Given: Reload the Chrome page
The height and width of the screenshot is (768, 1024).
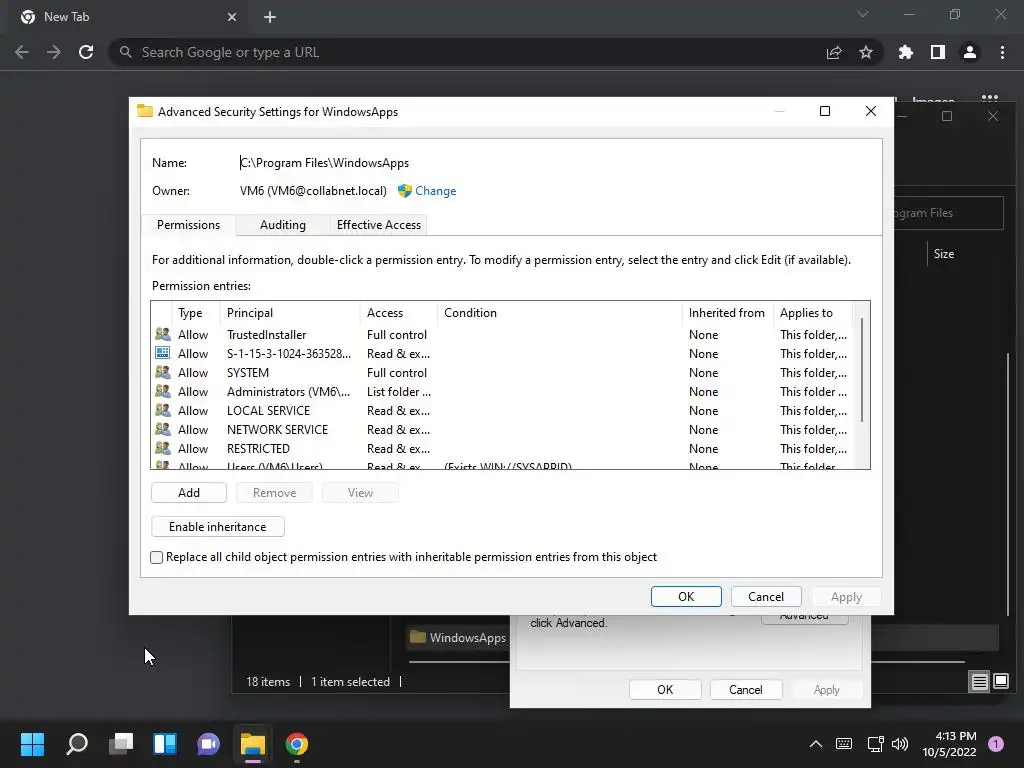Looking at the screenshot, I should pos(86,52).
